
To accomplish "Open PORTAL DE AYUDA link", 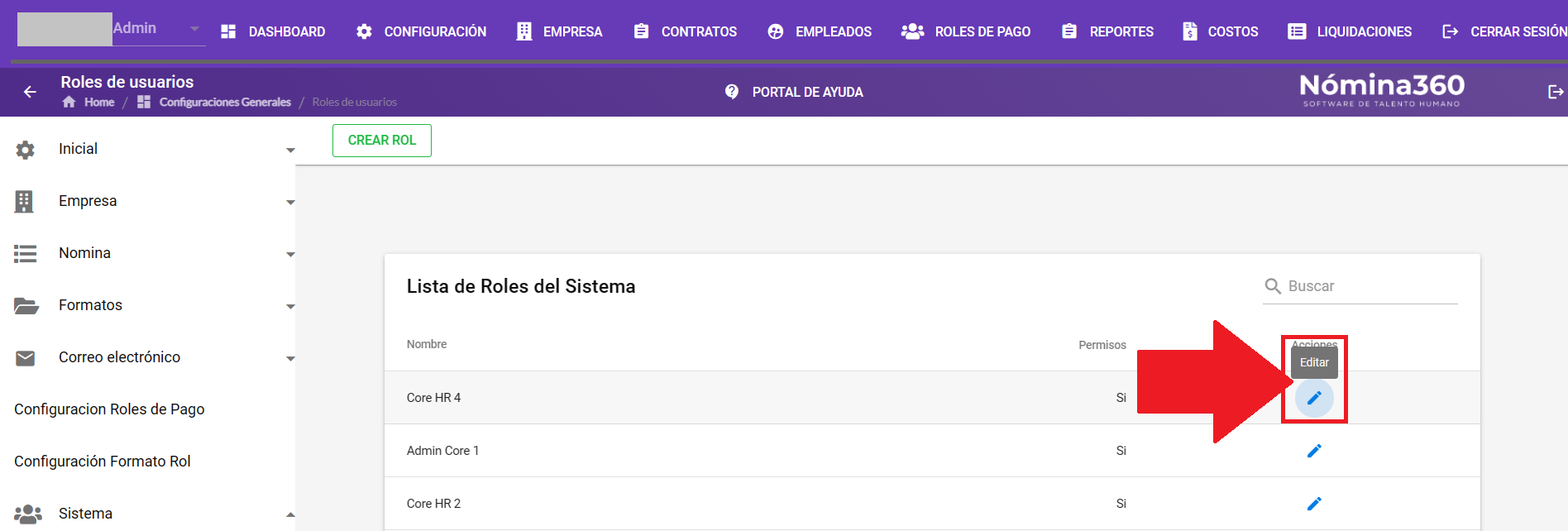I will [807, 92].
